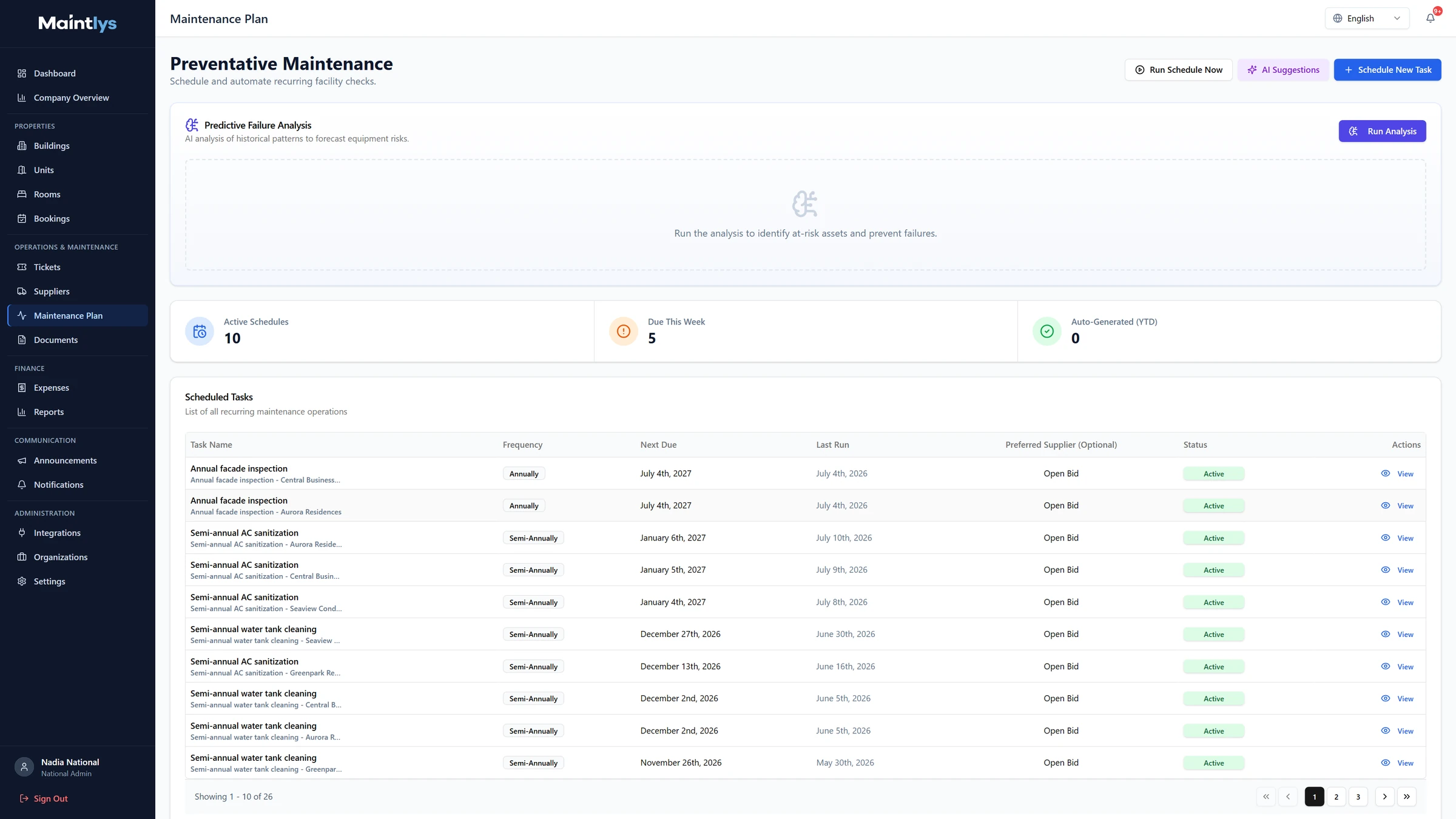1456x819 pixels.
Task: Open the Documents page
Action: (78, 340)
